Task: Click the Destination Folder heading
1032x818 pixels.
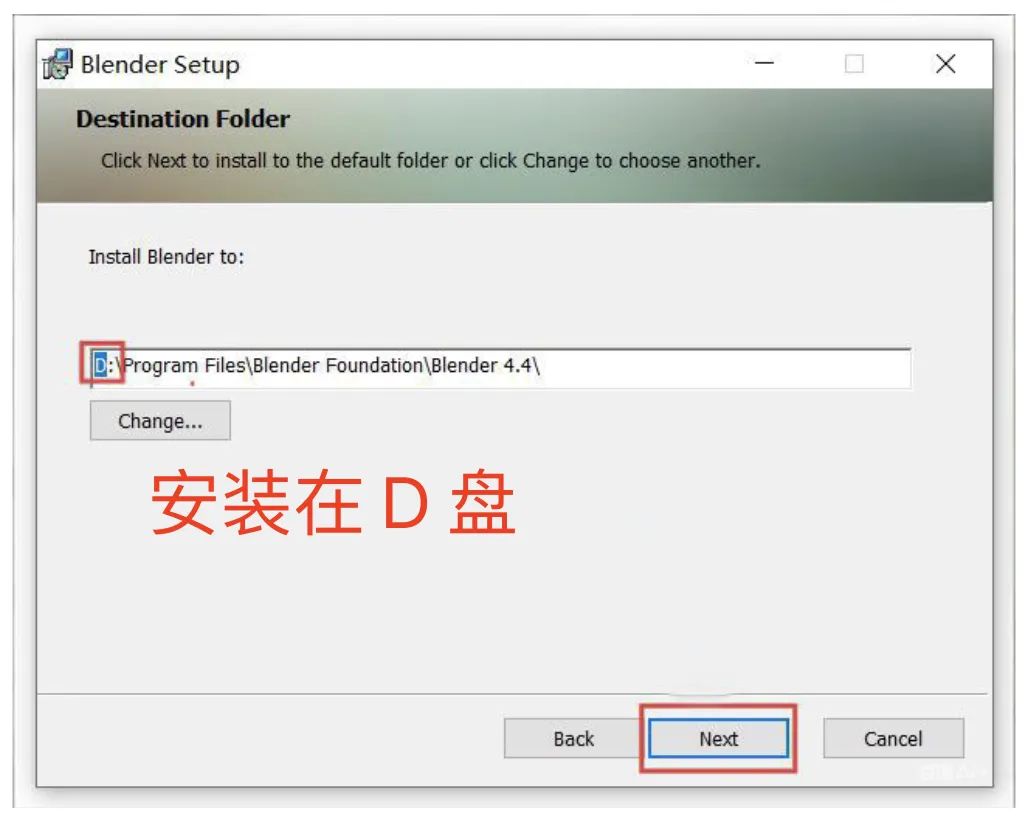Action: 183,119
